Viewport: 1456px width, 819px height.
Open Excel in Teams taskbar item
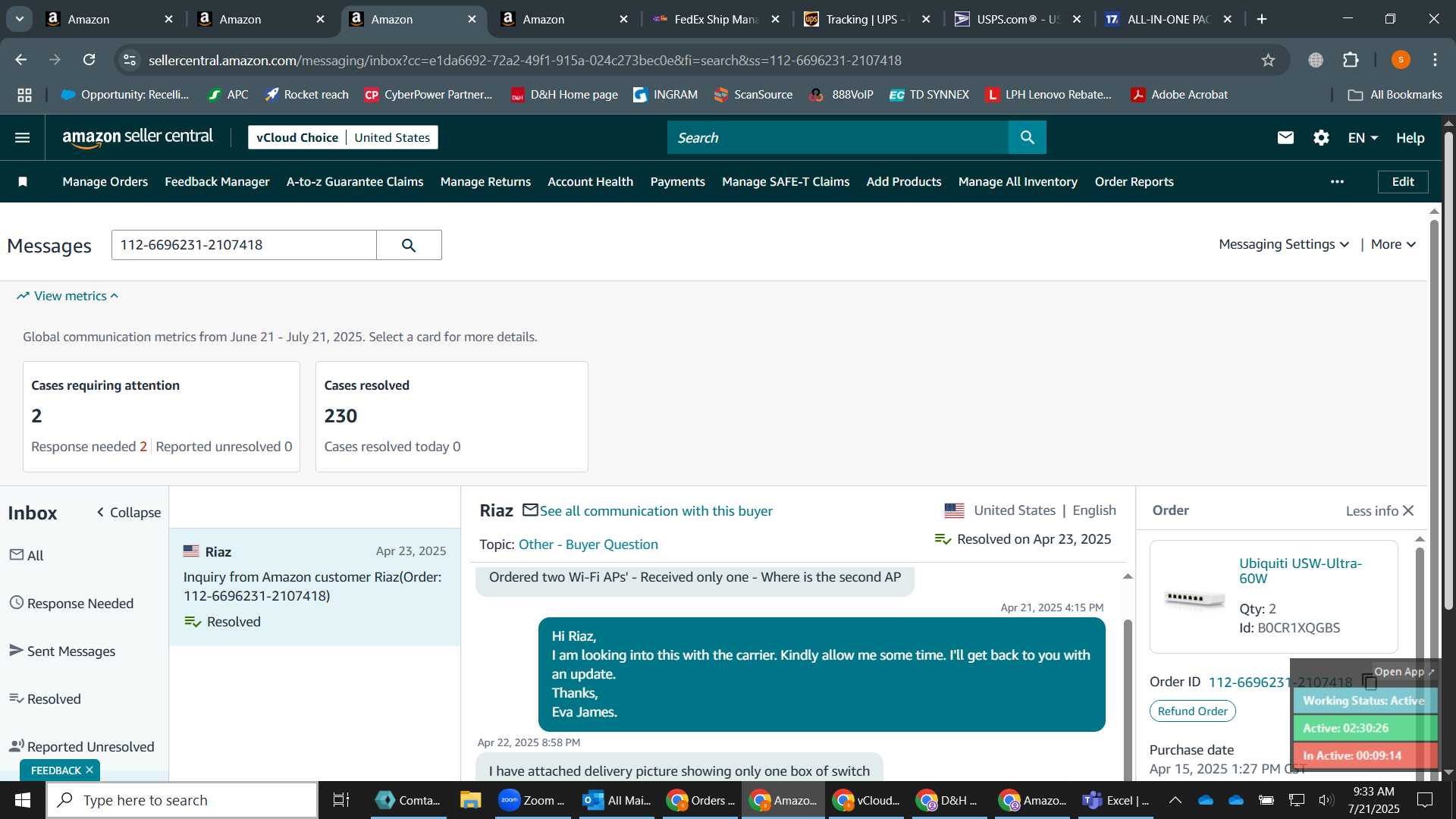coord(1116,800)
